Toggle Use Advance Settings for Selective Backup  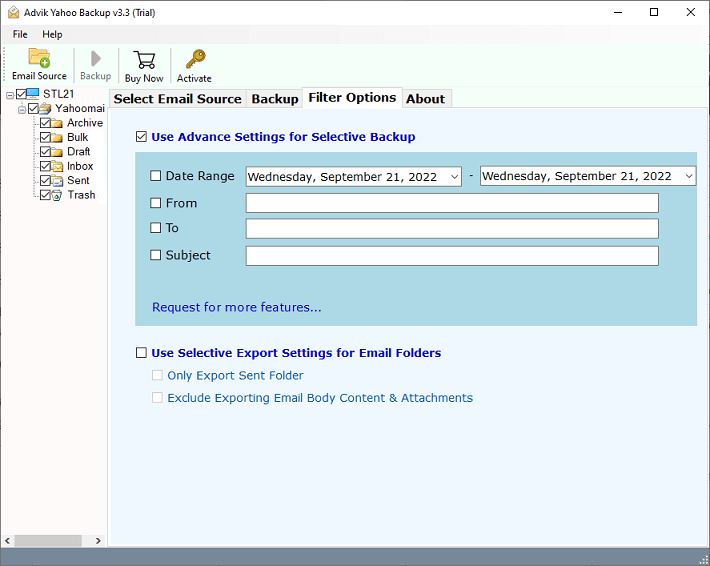(141, 136)
